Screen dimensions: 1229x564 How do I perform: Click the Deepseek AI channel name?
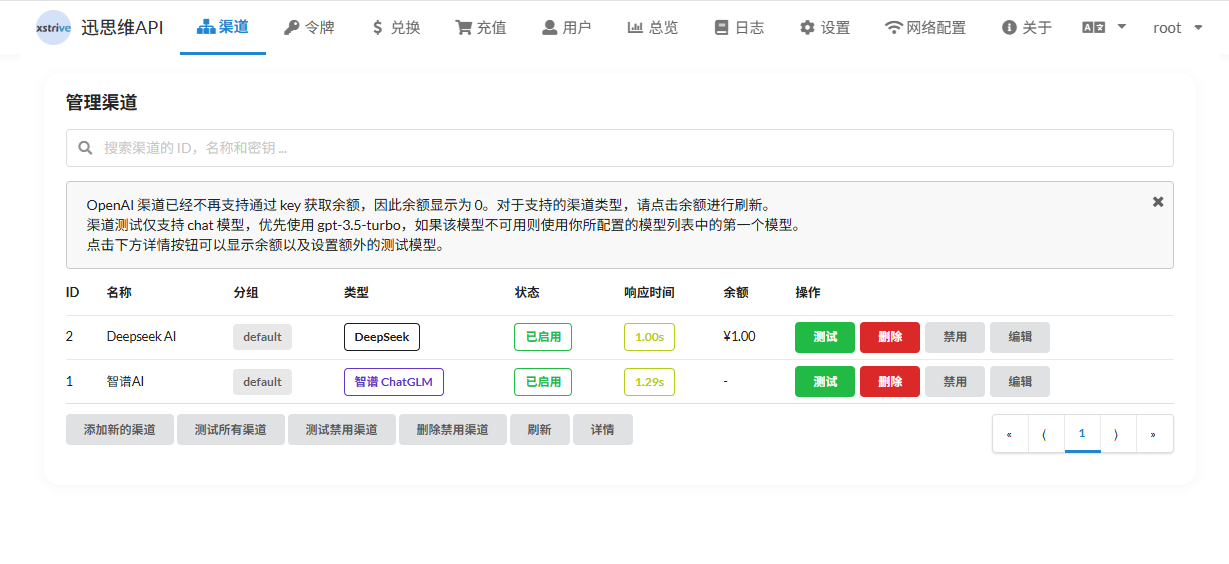[142, 337]
